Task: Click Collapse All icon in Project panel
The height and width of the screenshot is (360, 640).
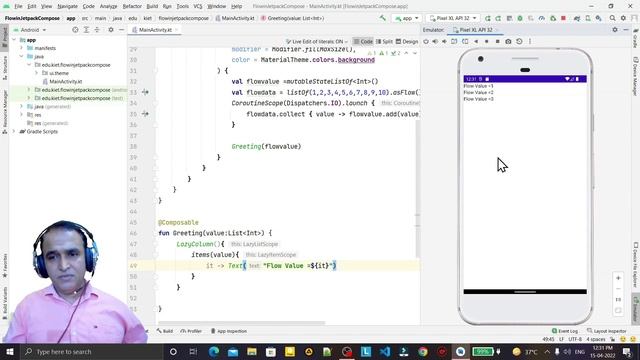Action: tap(97, 30)
